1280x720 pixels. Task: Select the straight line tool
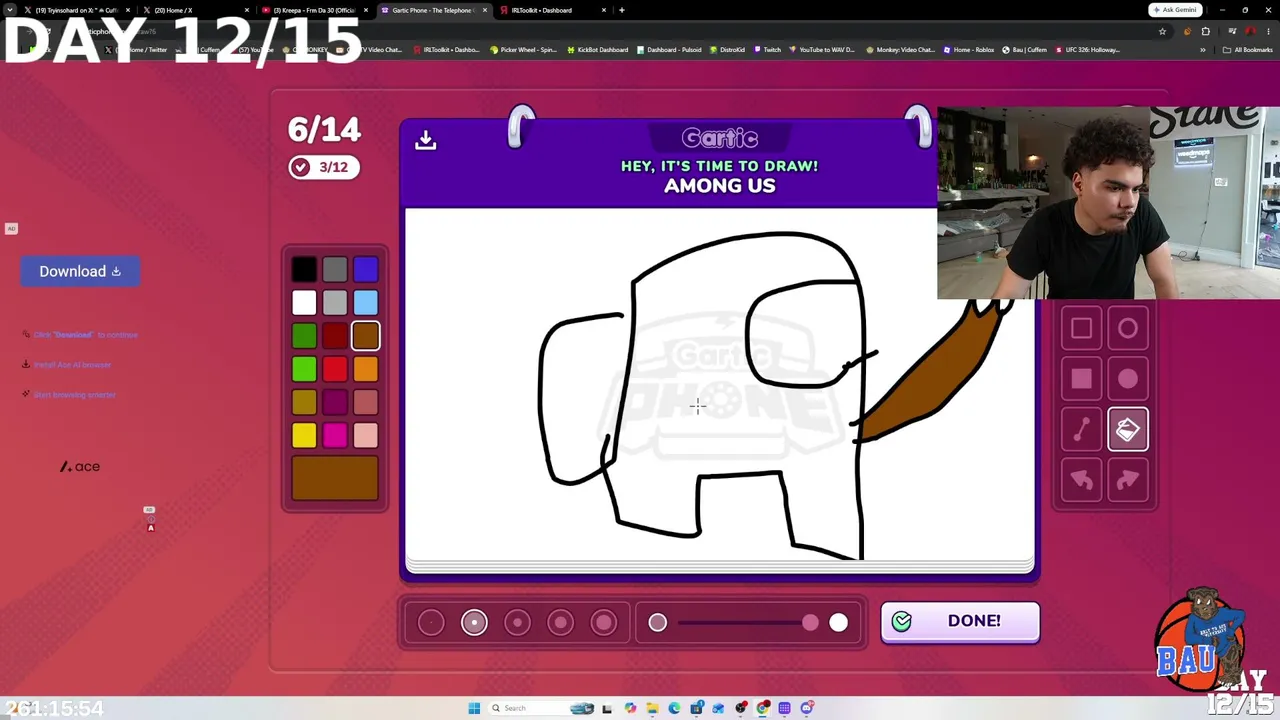coord(1081,430)
